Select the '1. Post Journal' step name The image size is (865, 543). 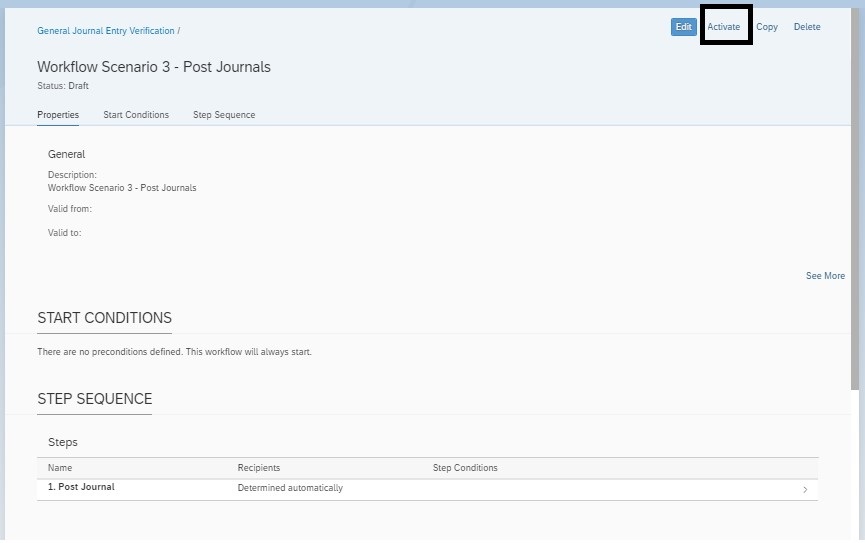(81, 487)
